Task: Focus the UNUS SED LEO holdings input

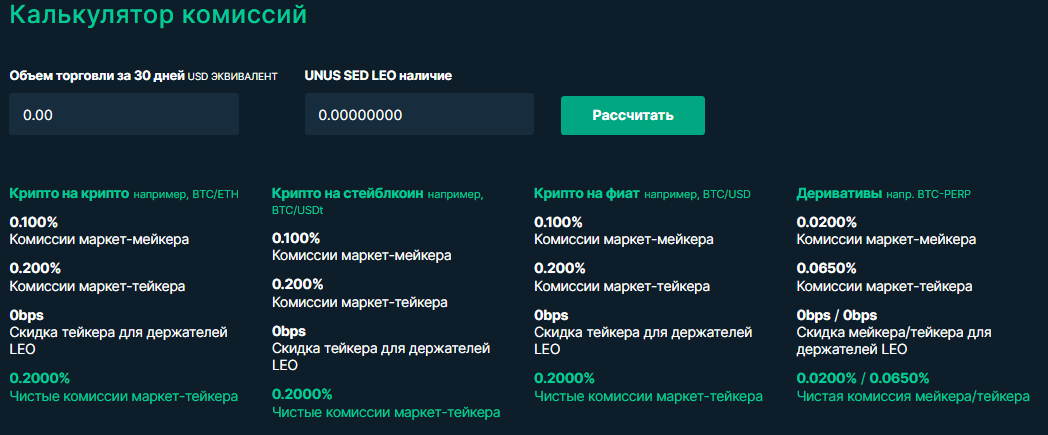Action: pyautogui.click(x=419, y=115)
